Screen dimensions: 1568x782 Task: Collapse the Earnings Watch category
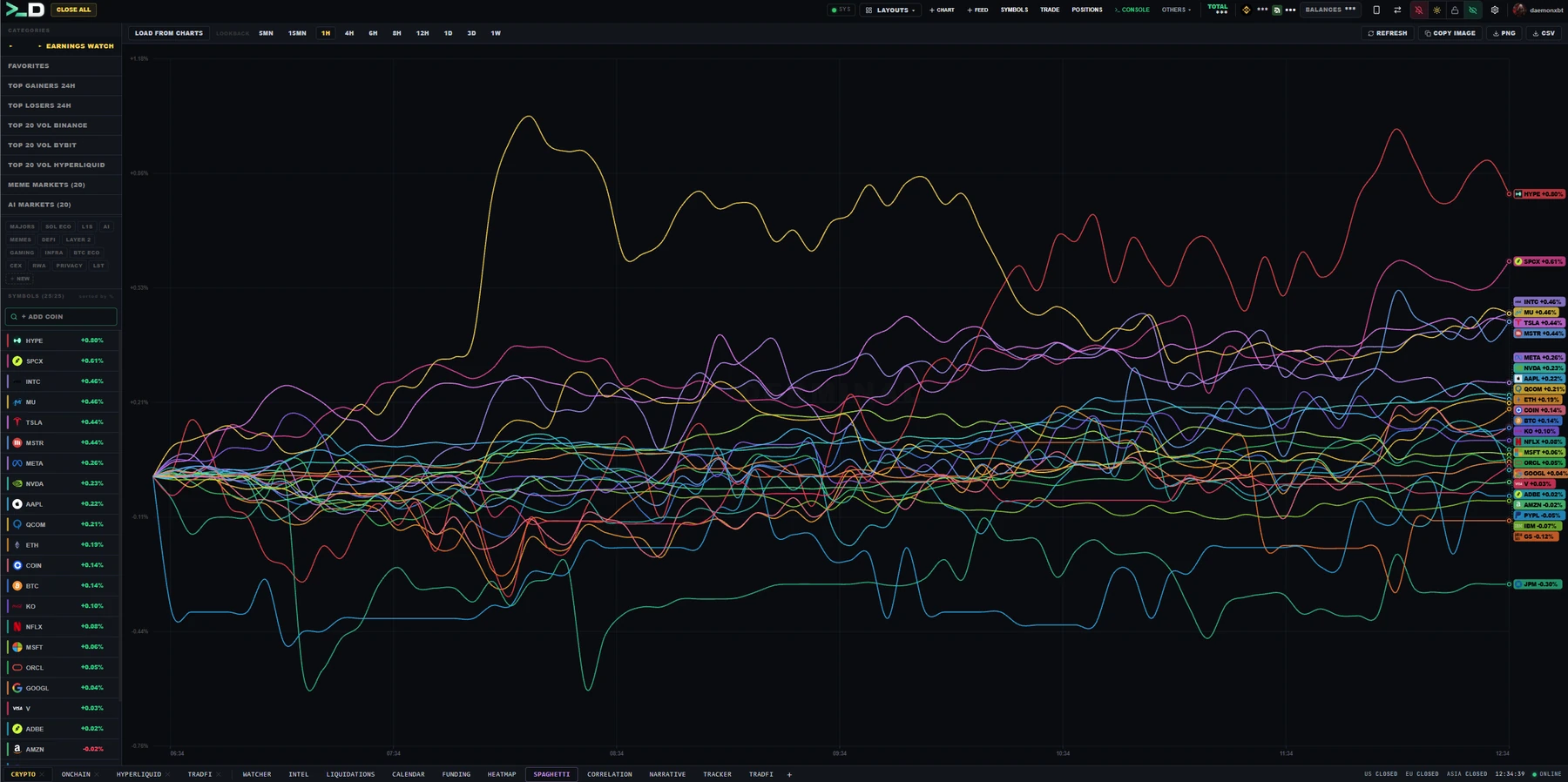(x=61, y=46)
